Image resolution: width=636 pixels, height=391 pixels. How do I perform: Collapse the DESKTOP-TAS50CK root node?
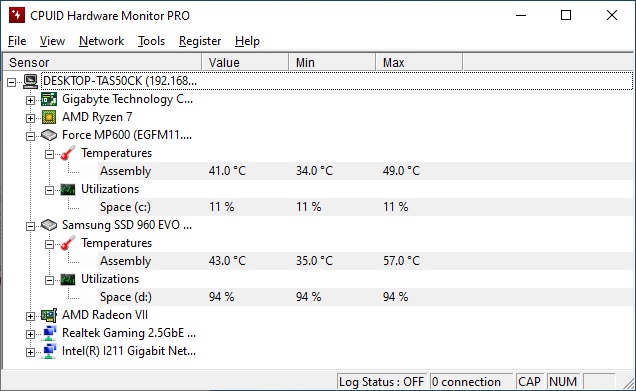coord(11,82)
